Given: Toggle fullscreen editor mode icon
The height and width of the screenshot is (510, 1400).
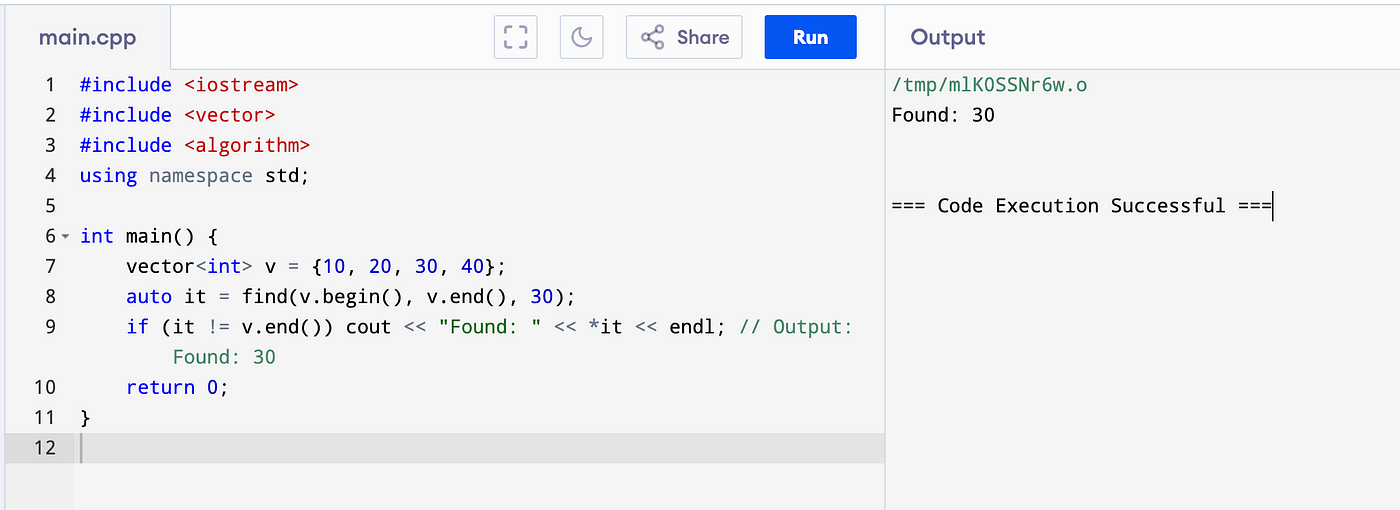Looking at the screenshot, I should click(x=516, y=37).
